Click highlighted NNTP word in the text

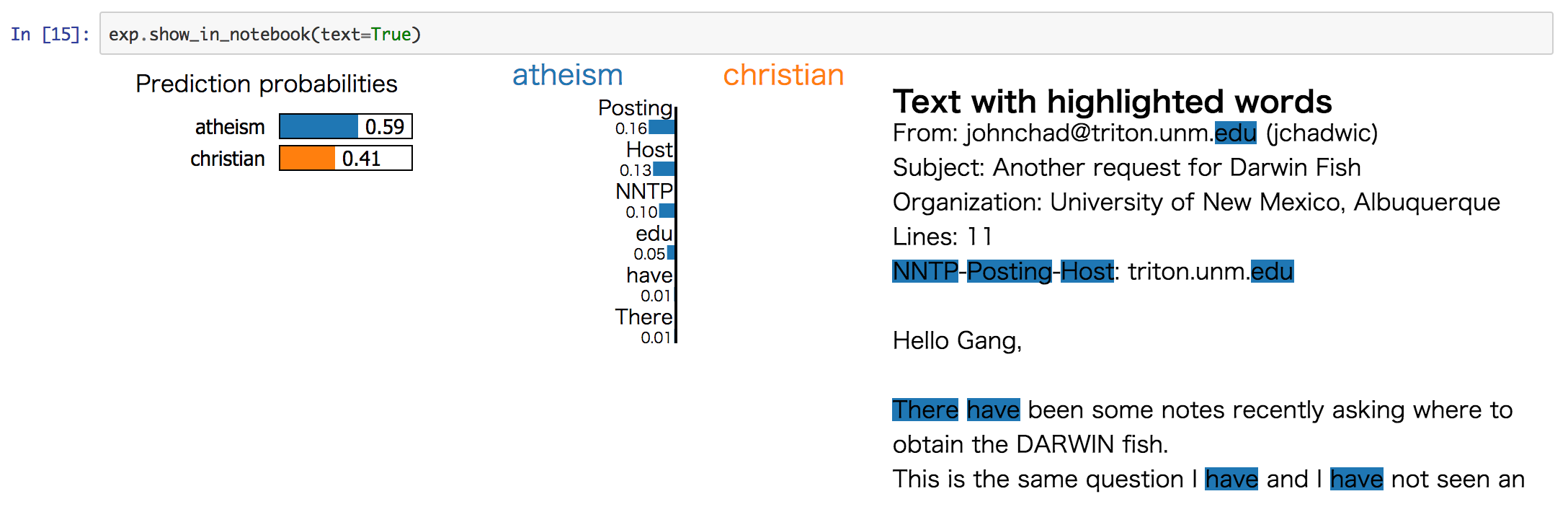point(925,271)
